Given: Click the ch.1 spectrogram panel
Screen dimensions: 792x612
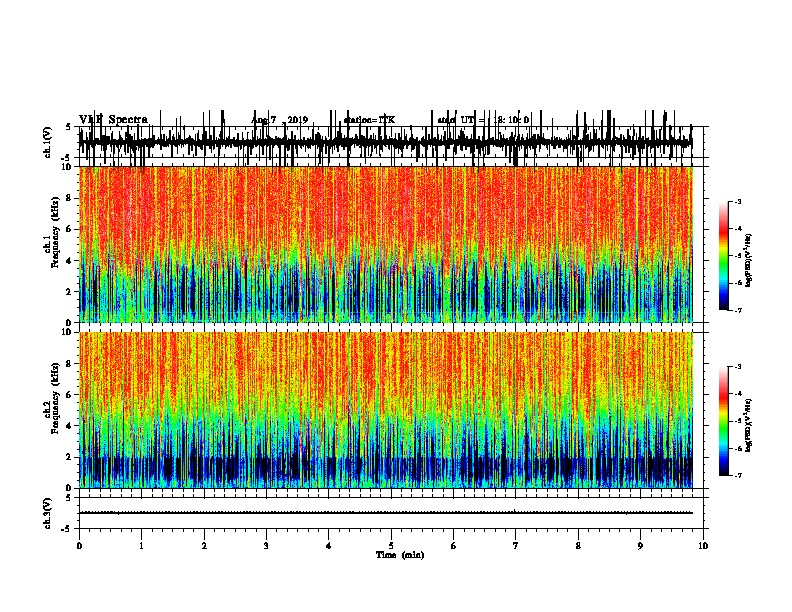Looking at the screenshot, I should (x=385, y=244).
